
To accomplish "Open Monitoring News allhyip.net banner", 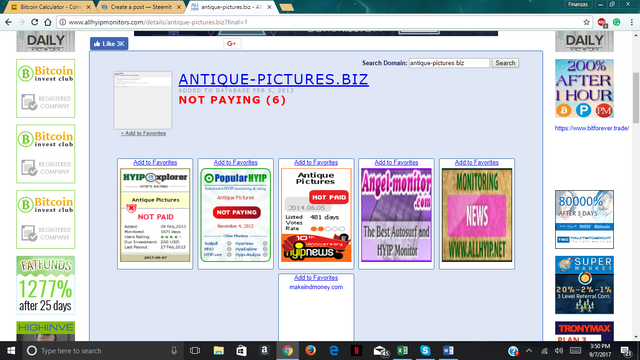I will [477, 215].
